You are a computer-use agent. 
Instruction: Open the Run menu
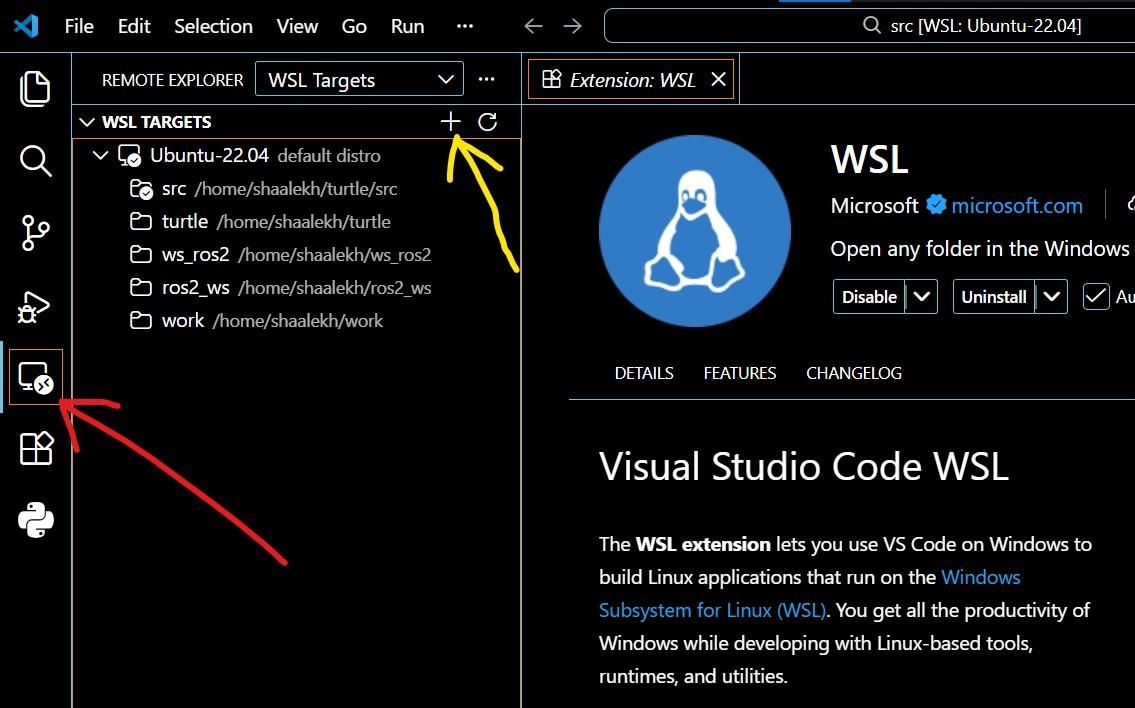coord(406,26)
